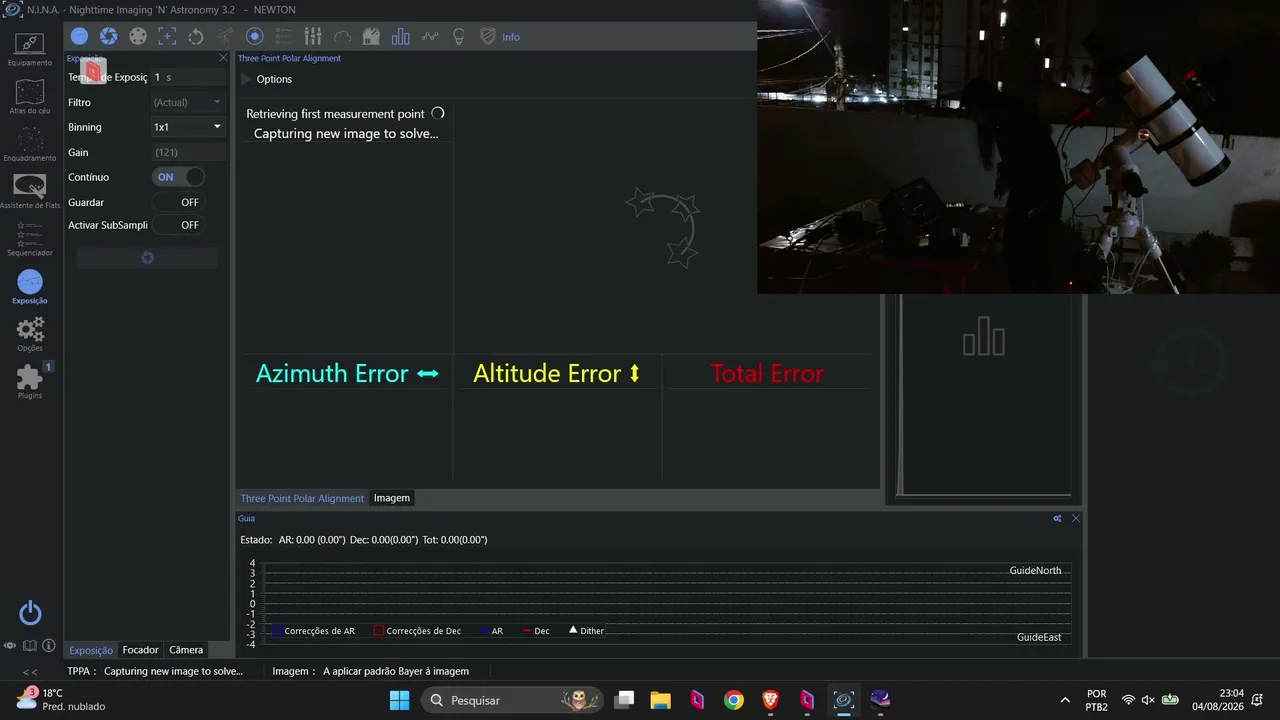The width and height of the screenshot is (1280, 720).
Task: Toggle the rotator panel icon
Action: pyautogui.click(x=196, y=36)
